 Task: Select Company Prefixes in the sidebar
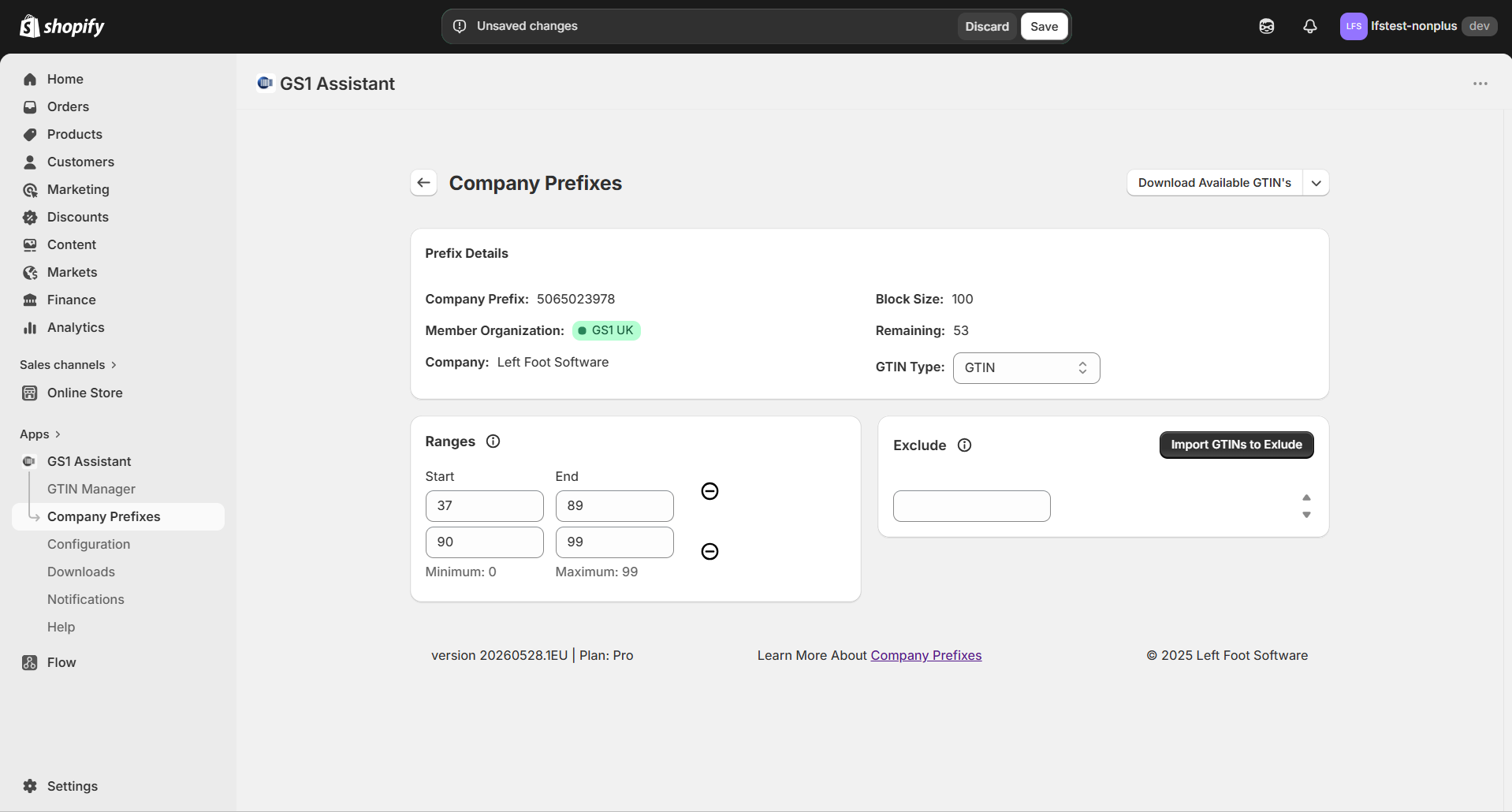(118, 516)
